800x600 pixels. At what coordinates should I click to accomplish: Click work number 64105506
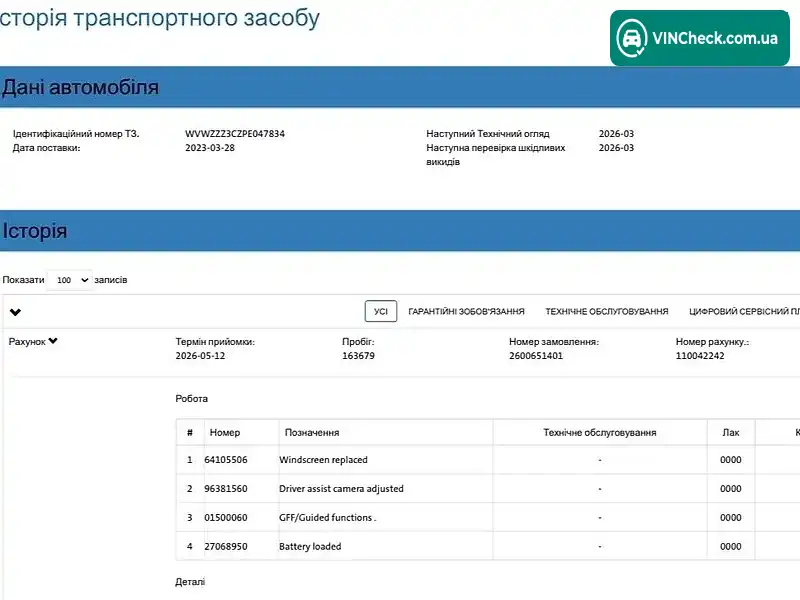(226, 460)
